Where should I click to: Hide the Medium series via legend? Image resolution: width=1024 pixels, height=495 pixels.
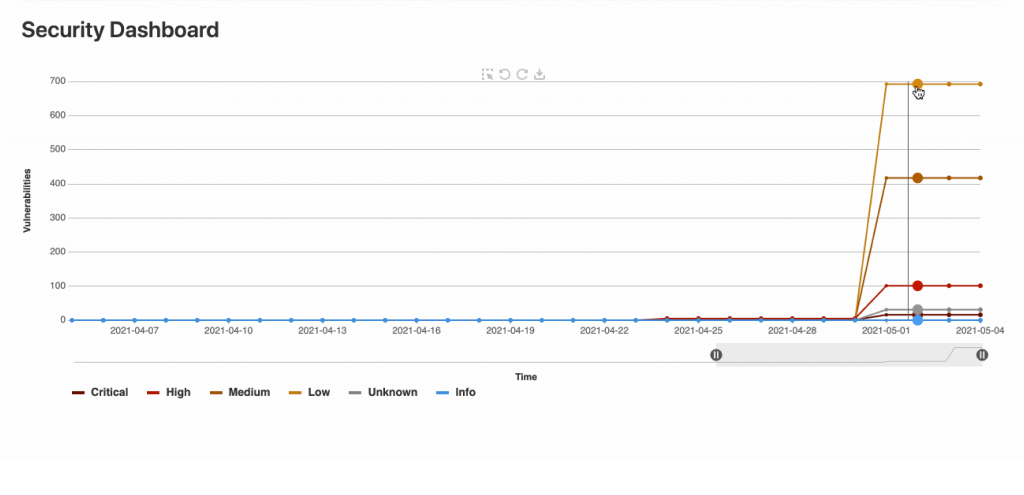point(240,392)
